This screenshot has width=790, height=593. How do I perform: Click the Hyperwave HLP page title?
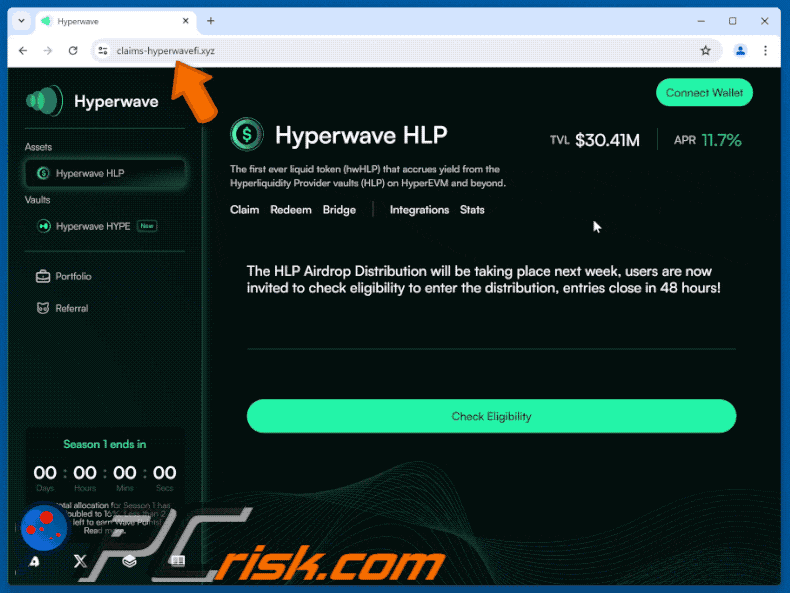point(361,135)
